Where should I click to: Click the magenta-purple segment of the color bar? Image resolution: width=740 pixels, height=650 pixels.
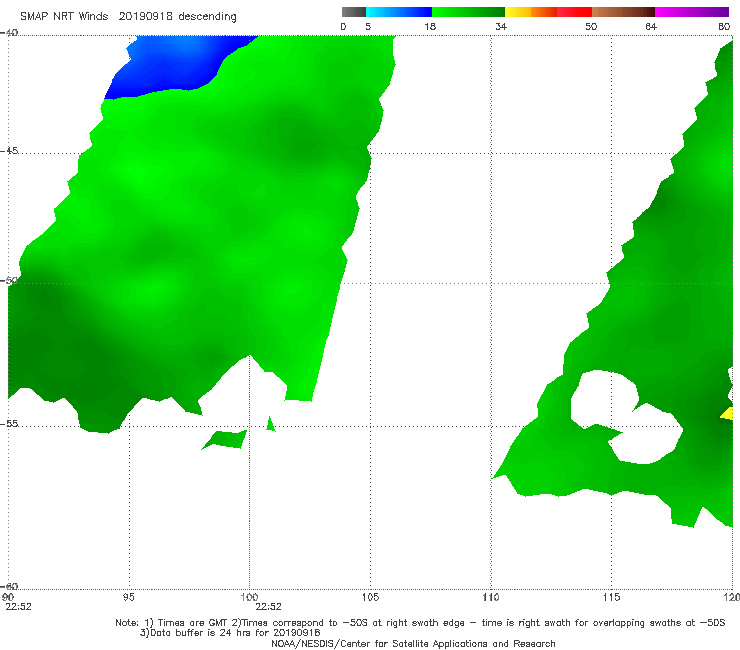pyautogui.click(x=692, y=12)
